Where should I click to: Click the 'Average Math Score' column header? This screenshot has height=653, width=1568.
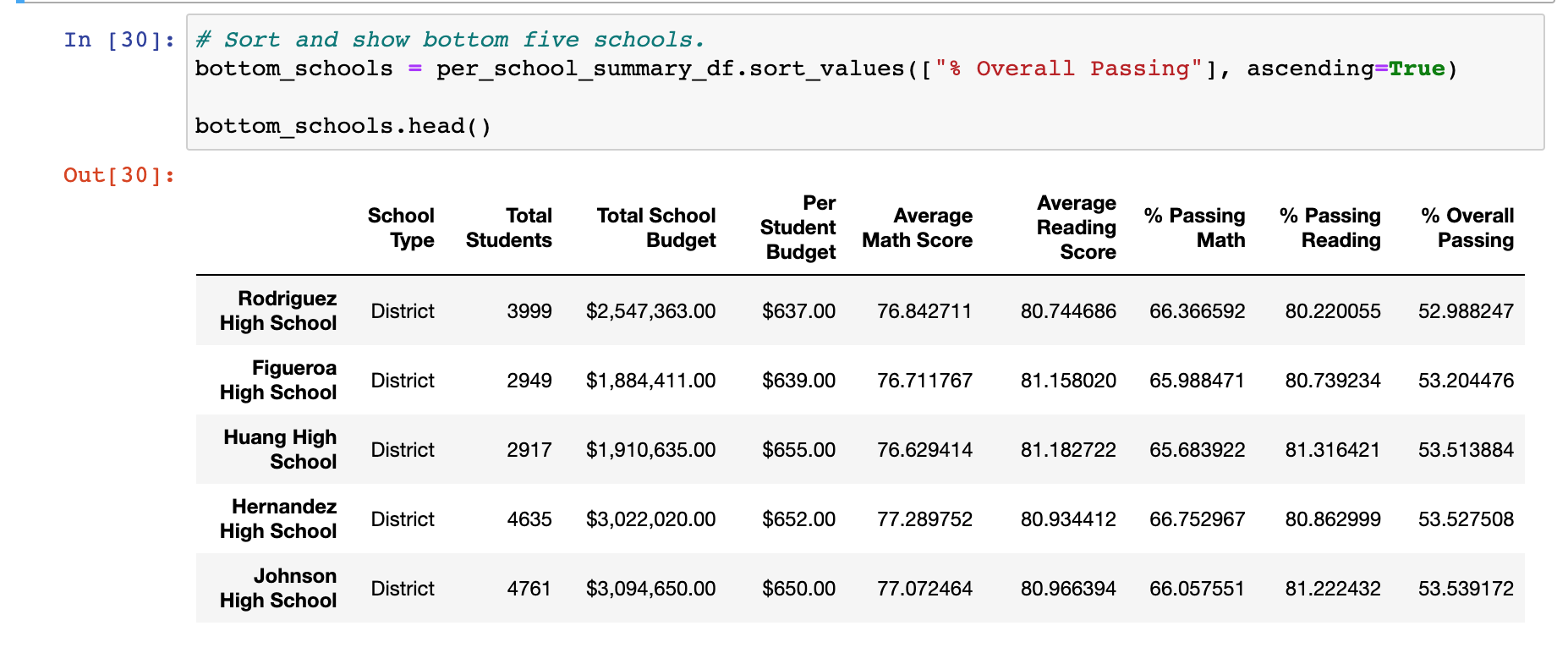918,228
